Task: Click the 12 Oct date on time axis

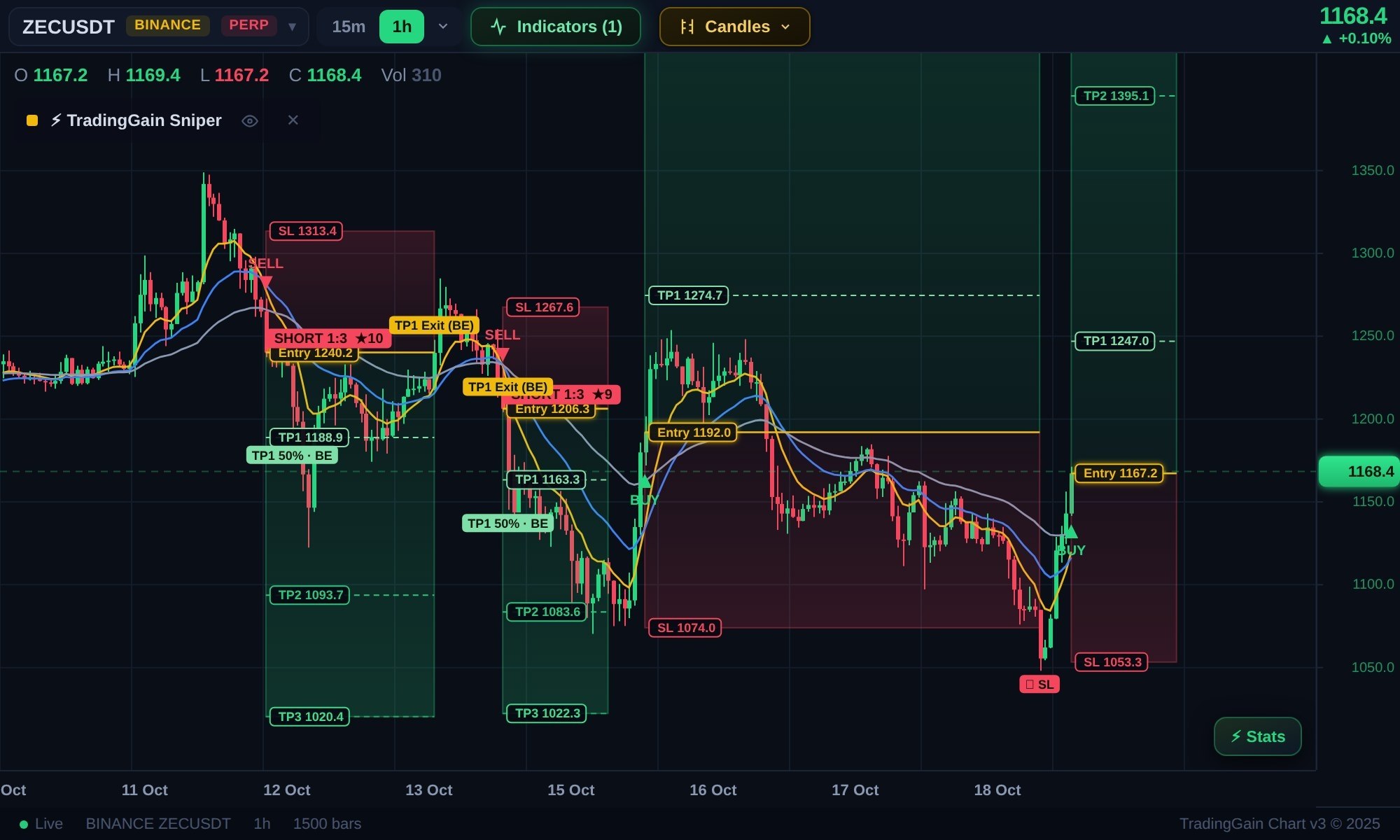Action: 286,790
